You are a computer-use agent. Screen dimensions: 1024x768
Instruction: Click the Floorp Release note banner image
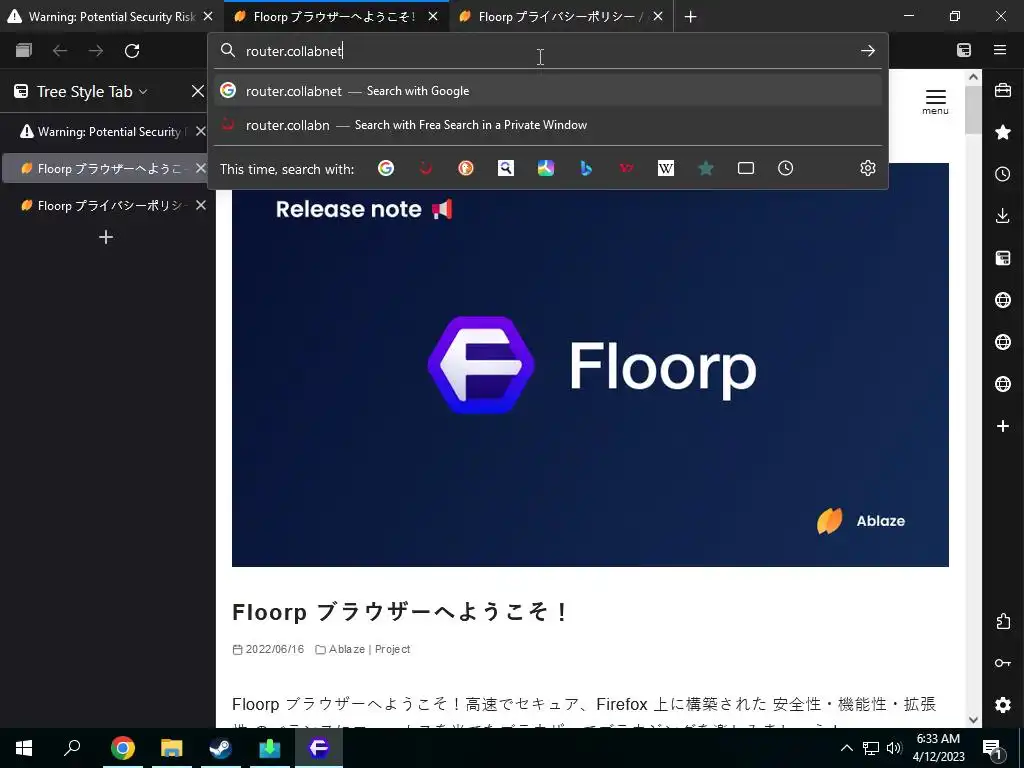(590, 364)
